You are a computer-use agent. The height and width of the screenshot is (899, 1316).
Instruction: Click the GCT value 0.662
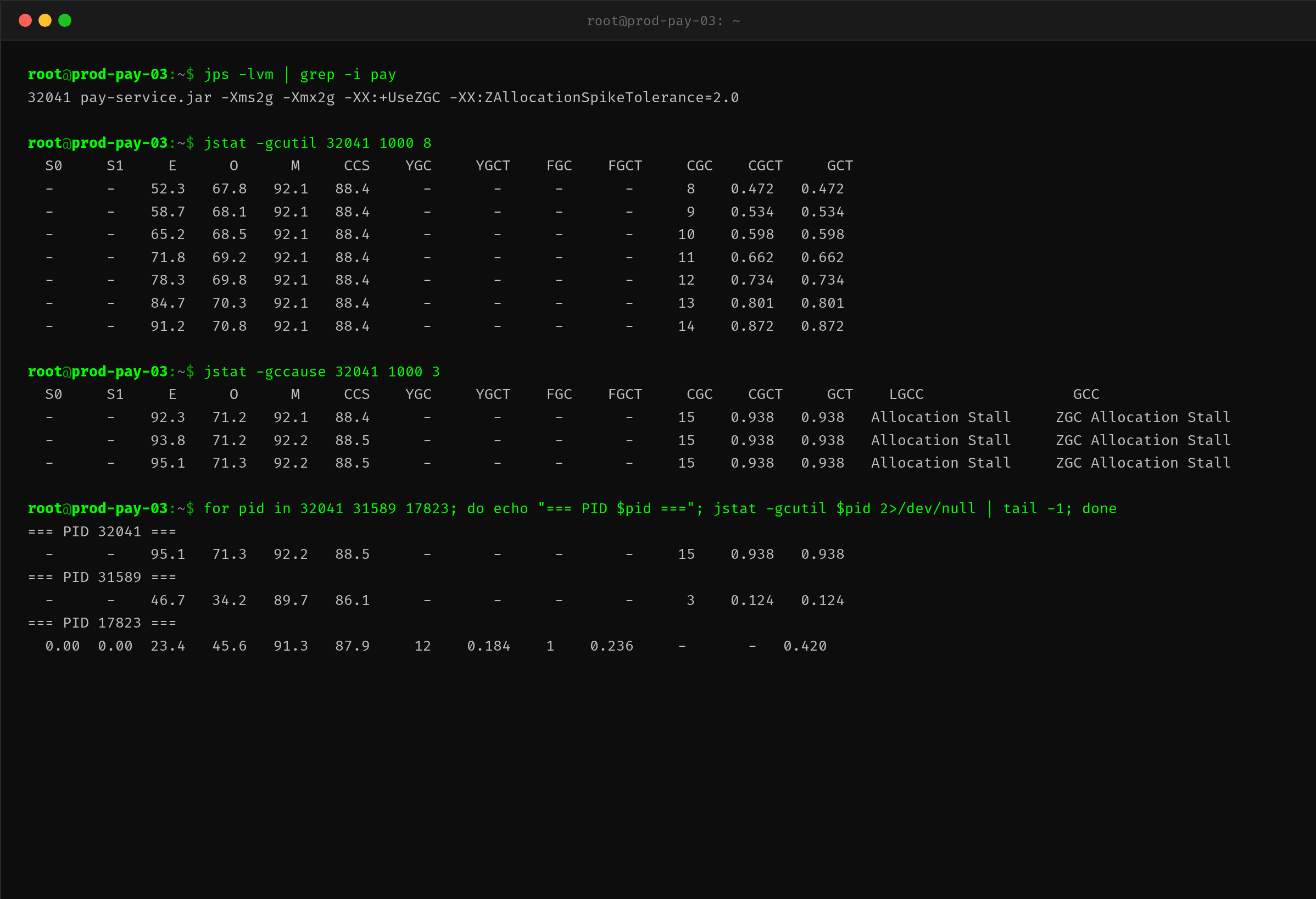tap(822, 258)
